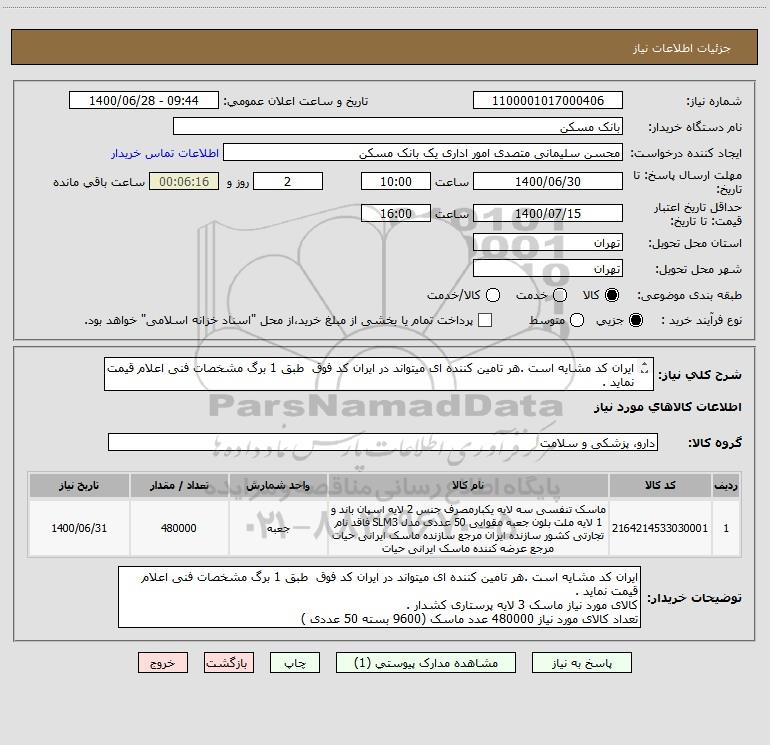Select جزیی purchase type radio

point(635,320)
